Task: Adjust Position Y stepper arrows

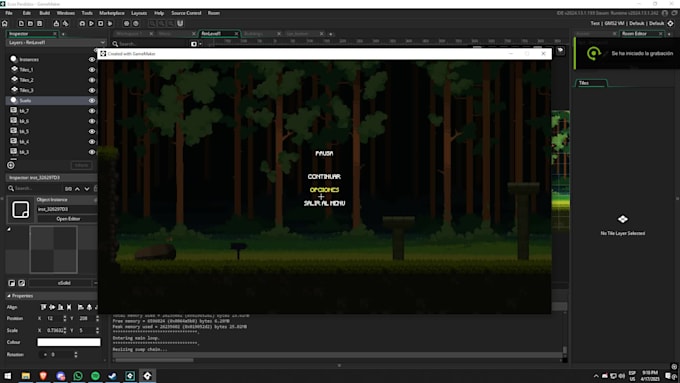Action: (97, 318)
